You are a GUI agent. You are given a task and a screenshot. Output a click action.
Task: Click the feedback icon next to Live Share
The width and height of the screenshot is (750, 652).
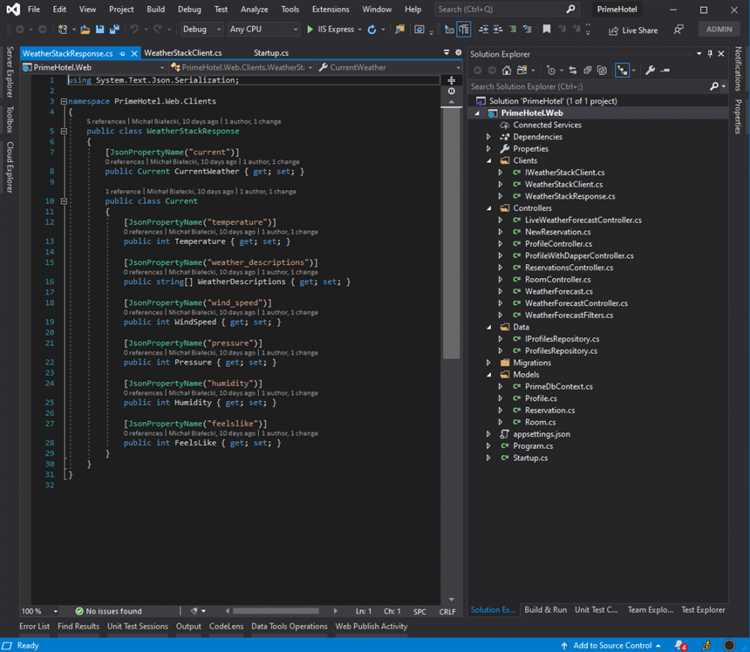[x=678, y=30]
